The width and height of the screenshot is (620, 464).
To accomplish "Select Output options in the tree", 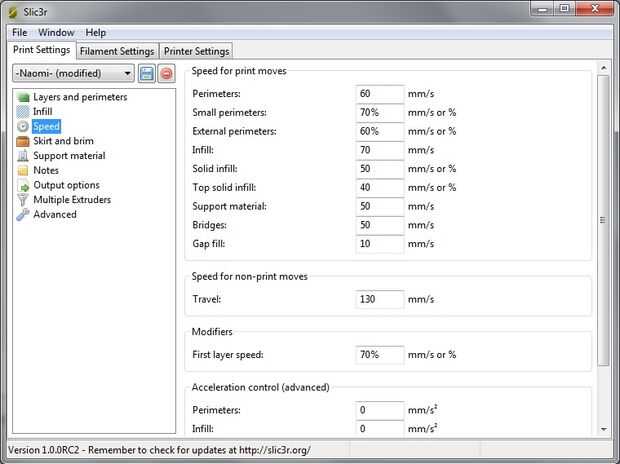I will (x=66, y=185).
